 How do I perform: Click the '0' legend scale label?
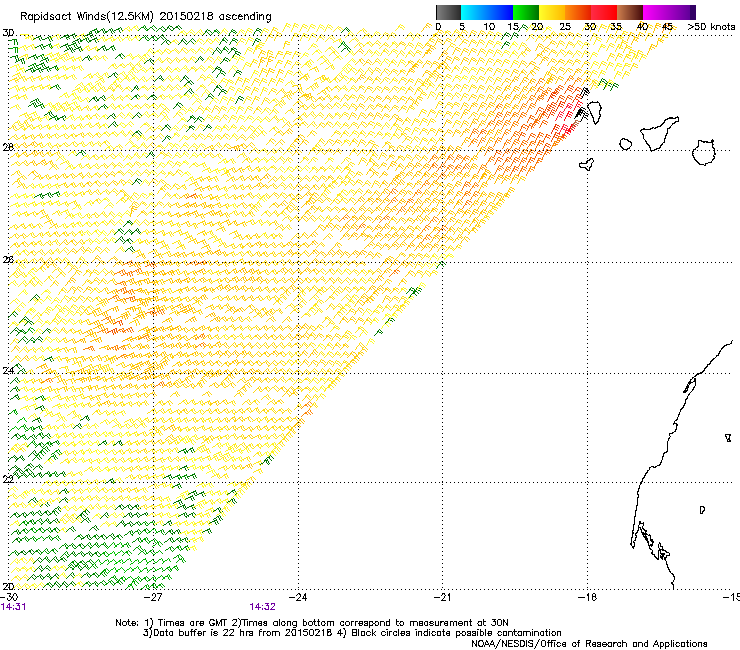click(438, 26)
